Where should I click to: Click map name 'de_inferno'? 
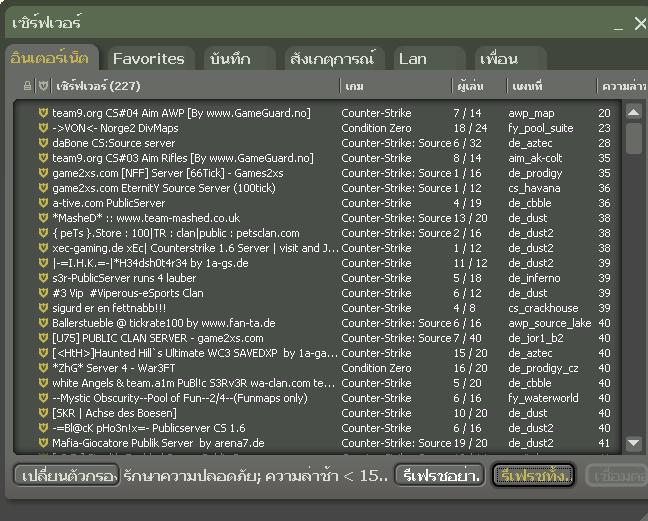(x=534, y=278)
